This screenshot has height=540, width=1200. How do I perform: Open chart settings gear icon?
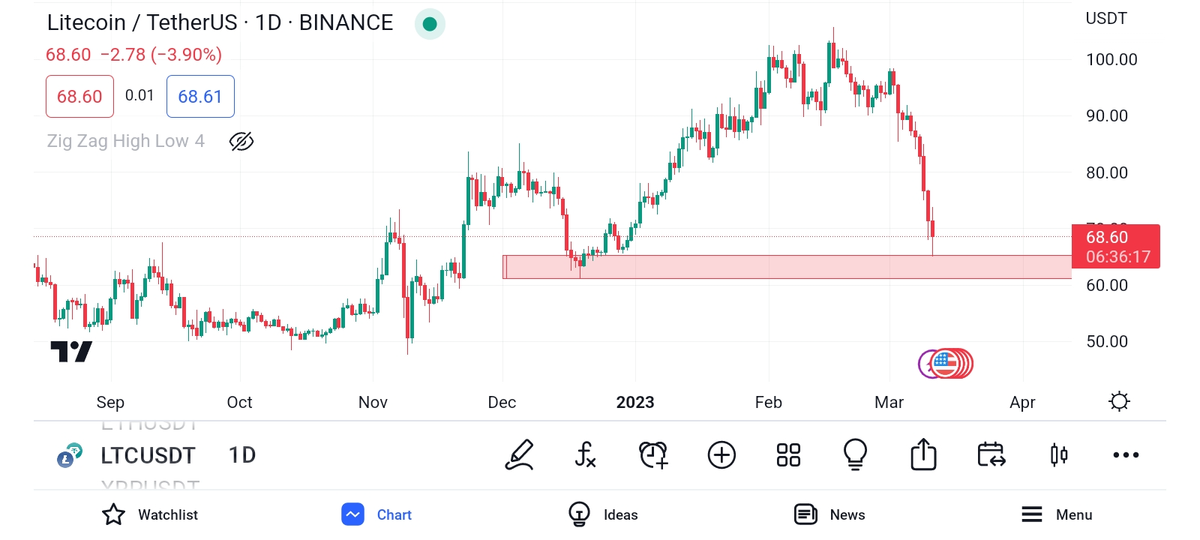click(1119, 402)
